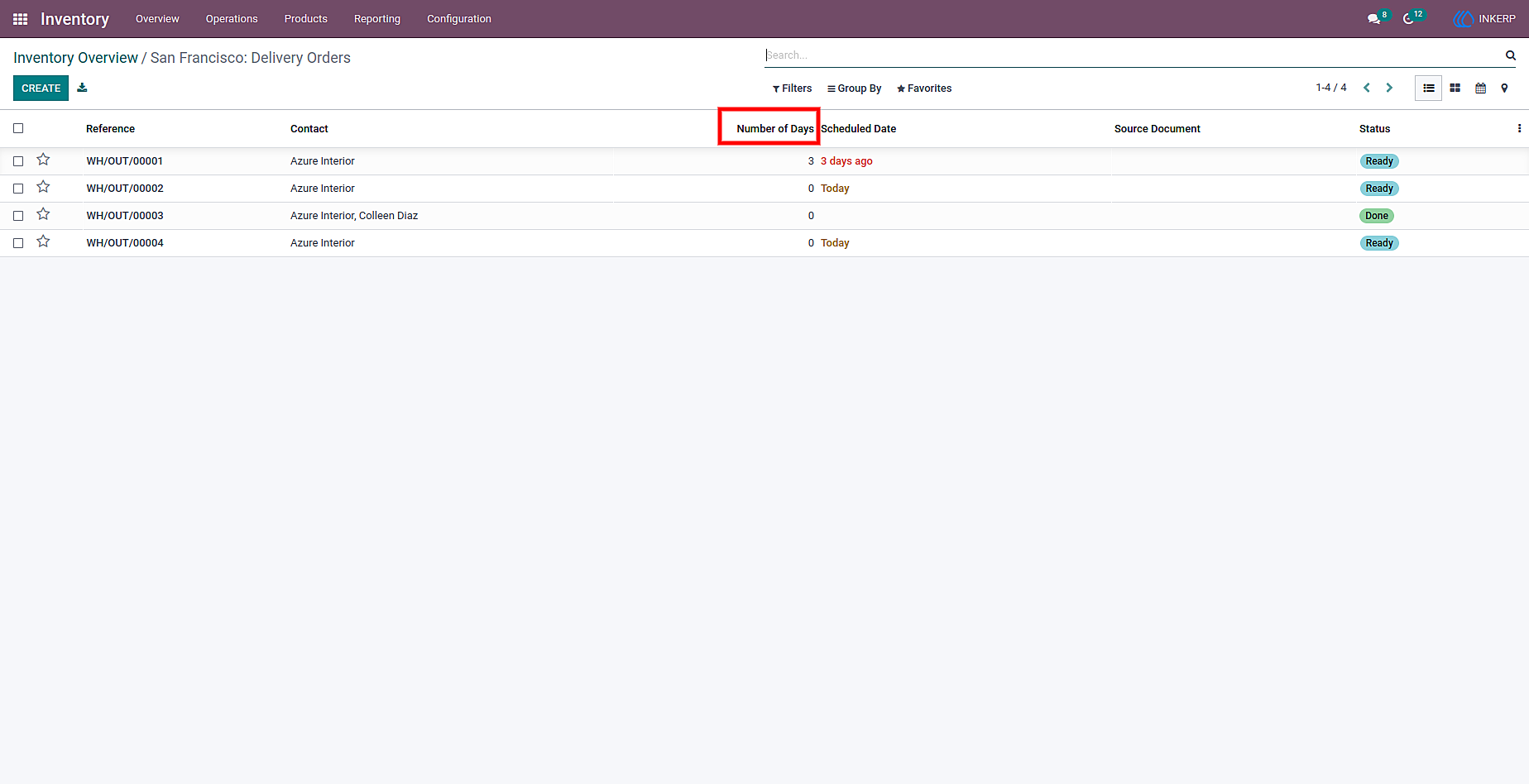Open the conversations messages icon
The width and height of the screenshot is (1529, 784).
click(1373, 19)
